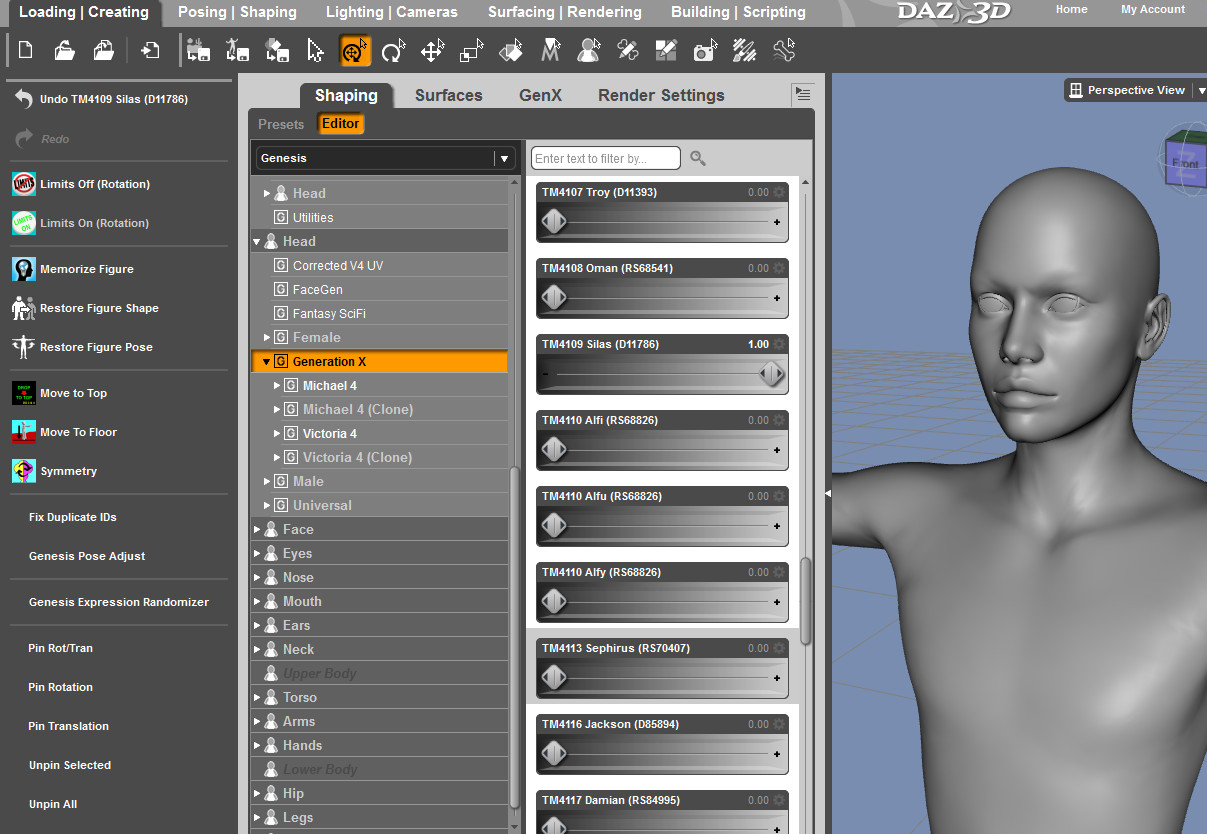
Task: Click the TM4107 Troy slider handle
Action: [554, 222]
